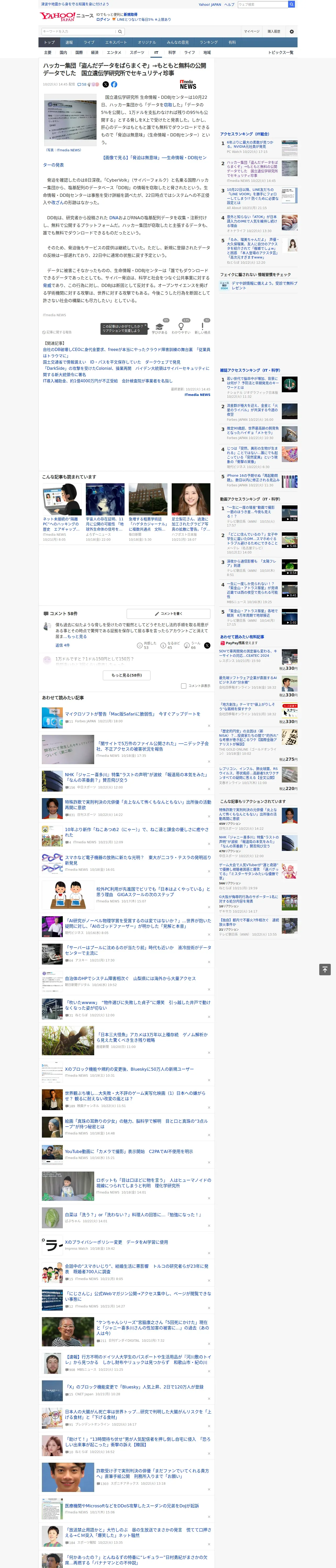Screen dimensions: 336x1568
Task: Share the article on Facebook
Action: click(x=114, y=85)
